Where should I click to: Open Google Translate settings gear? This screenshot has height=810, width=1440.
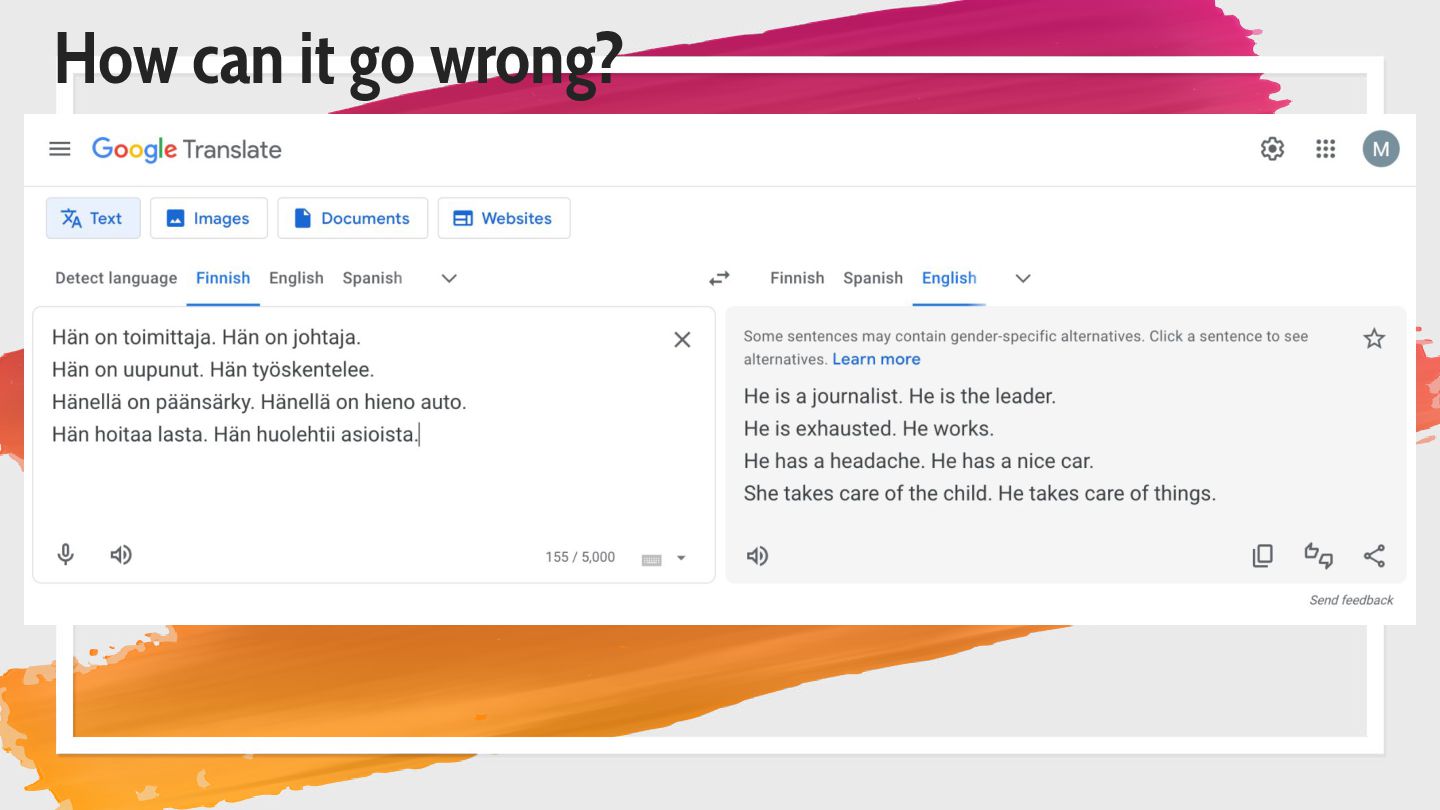pyautogui.click(x=1272, y=149)
